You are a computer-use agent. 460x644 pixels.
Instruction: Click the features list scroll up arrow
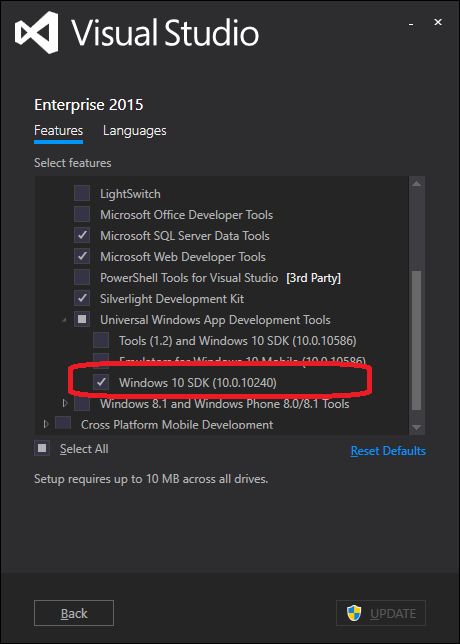pos(416,184)
